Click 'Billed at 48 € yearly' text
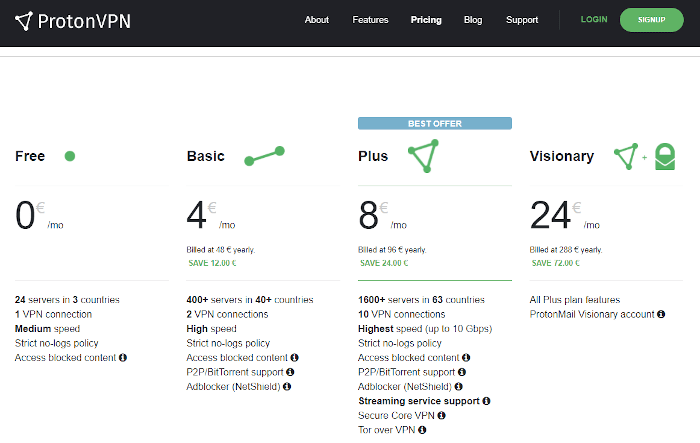The width and height of the screenshot is (700, 443). click(221, 250)
